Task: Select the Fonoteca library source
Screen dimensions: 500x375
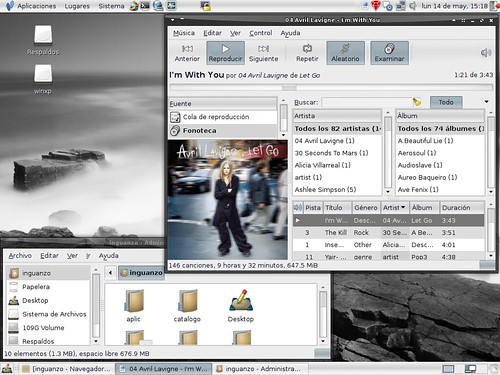Action: [223, 131]
